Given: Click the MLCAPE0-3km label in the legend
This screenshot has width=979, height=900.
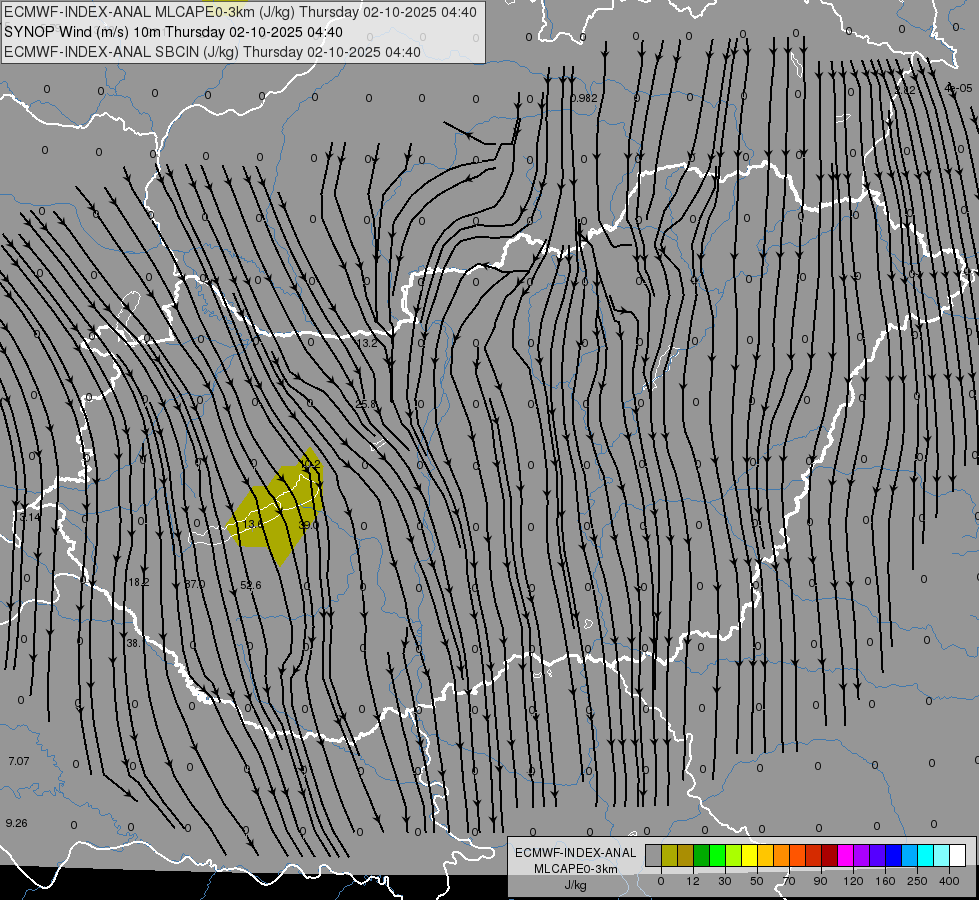Looking at the screenshot, I should 575,869.
